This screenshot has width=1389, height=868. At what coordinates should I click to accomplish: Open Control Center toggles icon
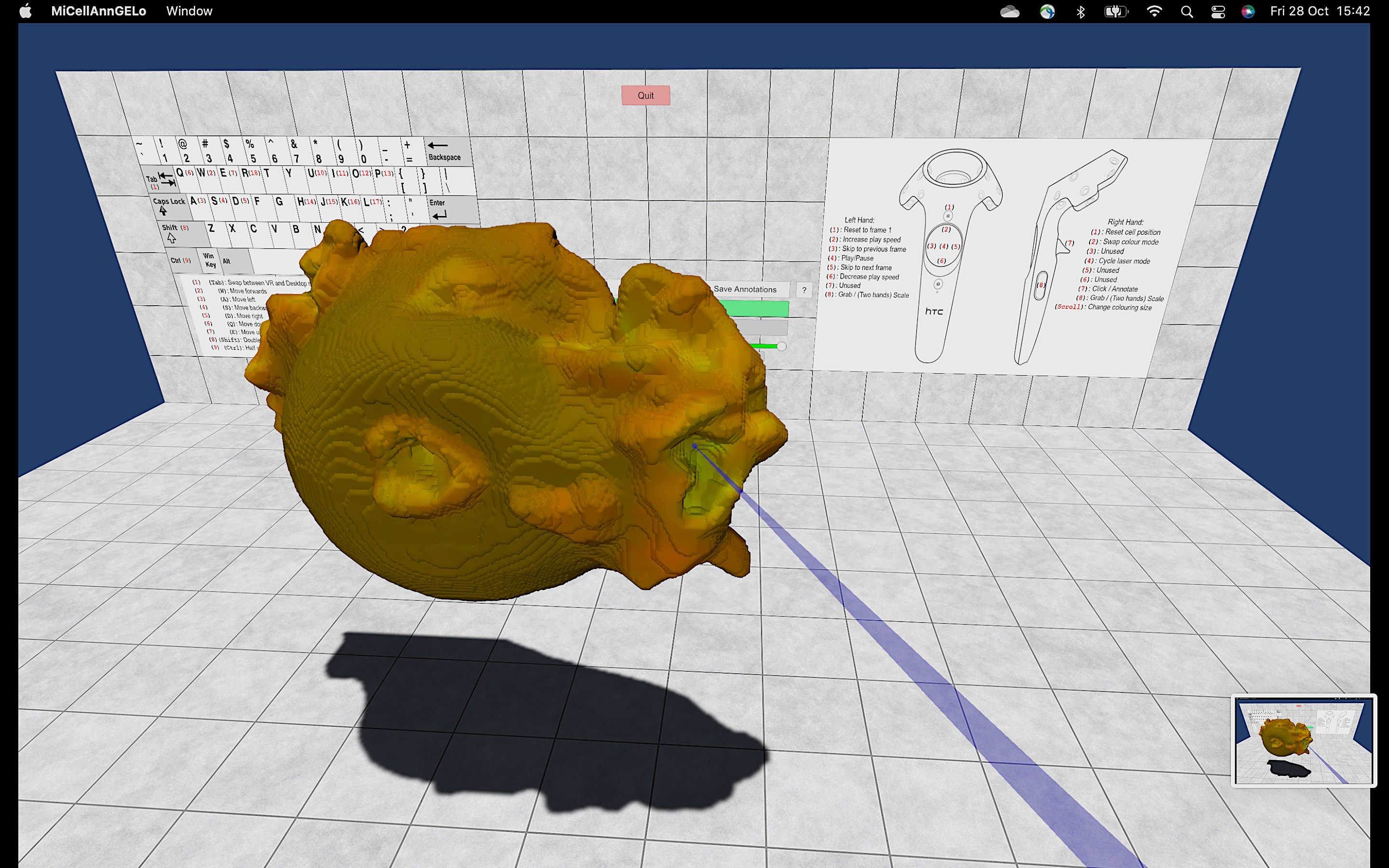point(1218,12)
